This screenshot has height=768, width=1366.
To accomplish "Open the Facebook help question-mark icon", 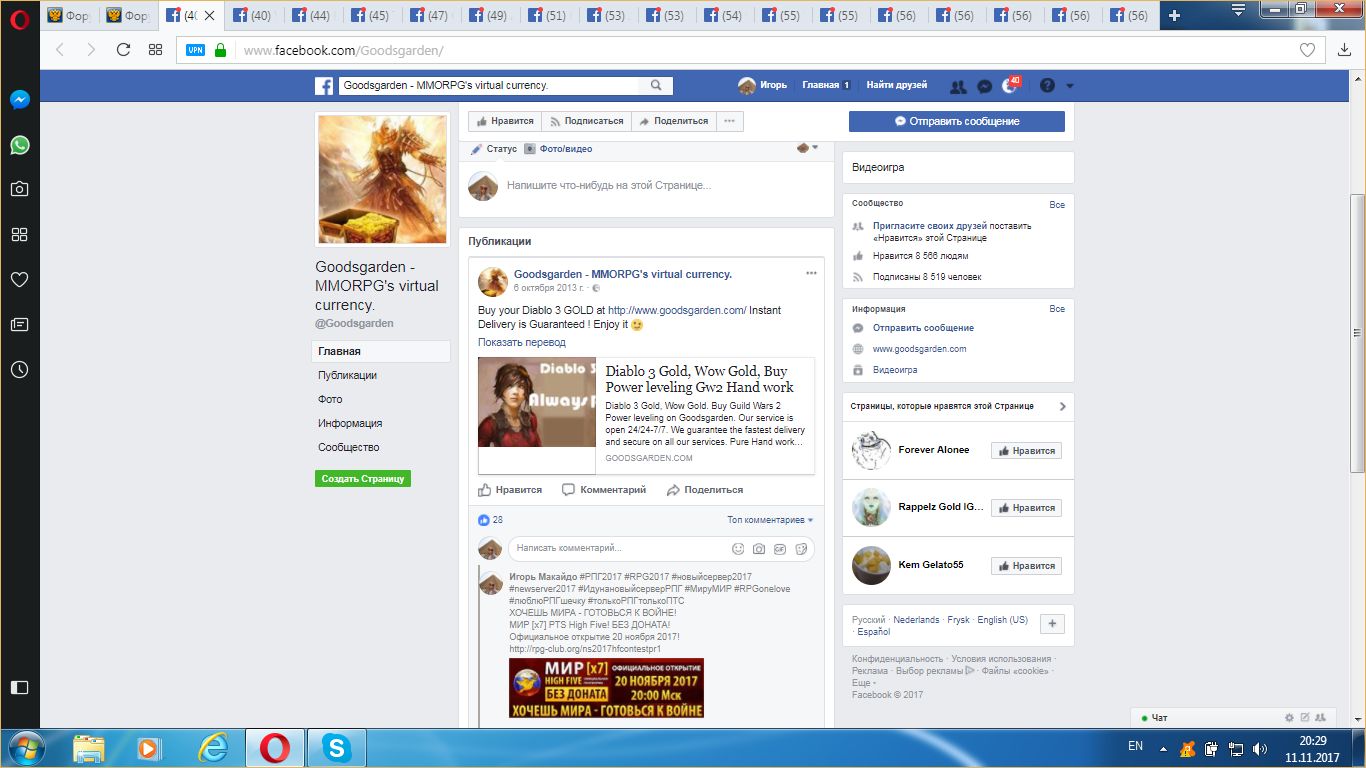I will click(x=1047, y=86).
